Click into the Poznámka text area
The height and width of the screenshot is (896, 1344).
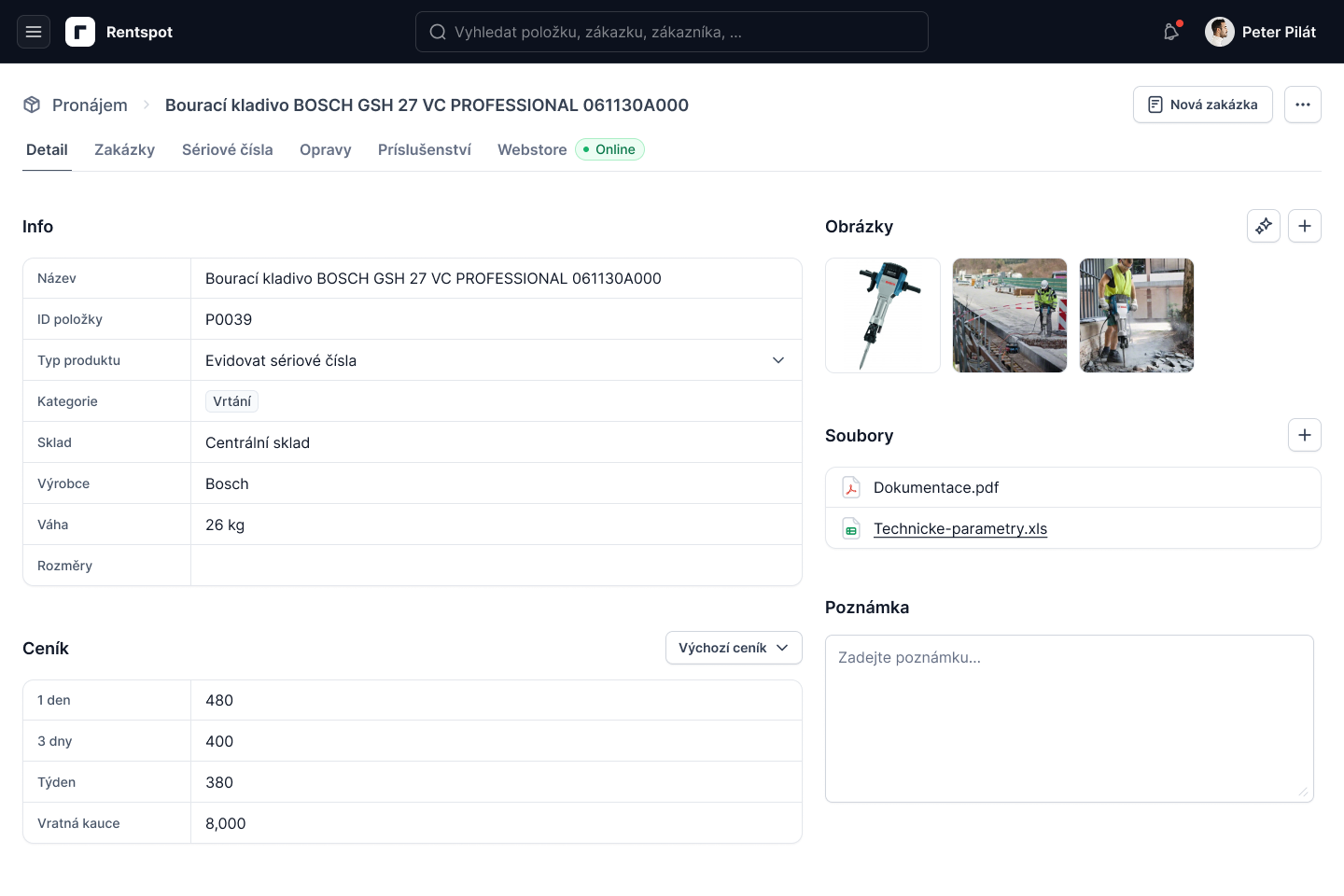(x=1069, y=719)
